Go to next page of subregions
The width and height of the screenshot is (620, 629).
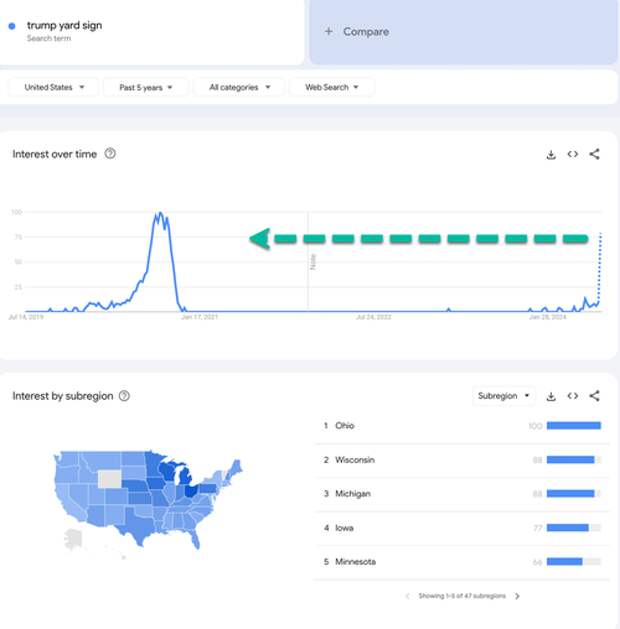[x=517, y=596]
